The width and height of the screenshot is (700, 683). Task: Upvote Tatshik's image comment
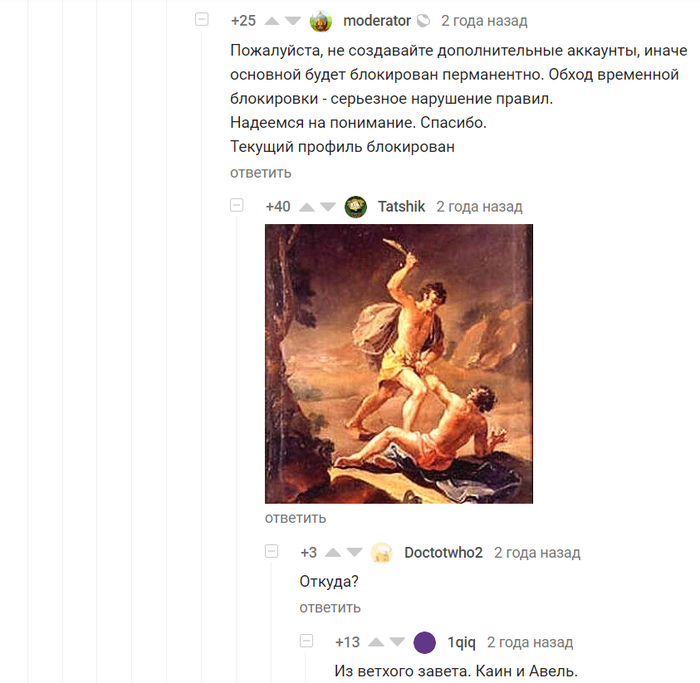coord(306,207)
